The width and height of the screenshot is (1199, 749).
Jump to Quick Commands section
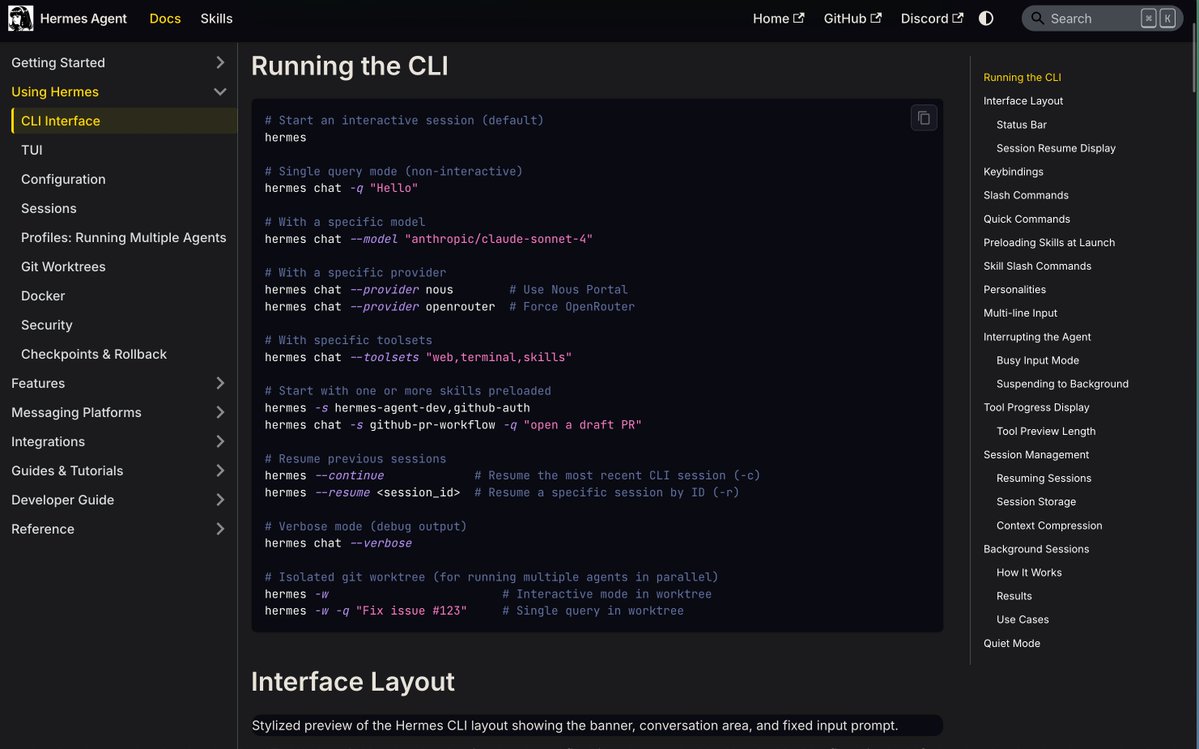(1027, 219)
